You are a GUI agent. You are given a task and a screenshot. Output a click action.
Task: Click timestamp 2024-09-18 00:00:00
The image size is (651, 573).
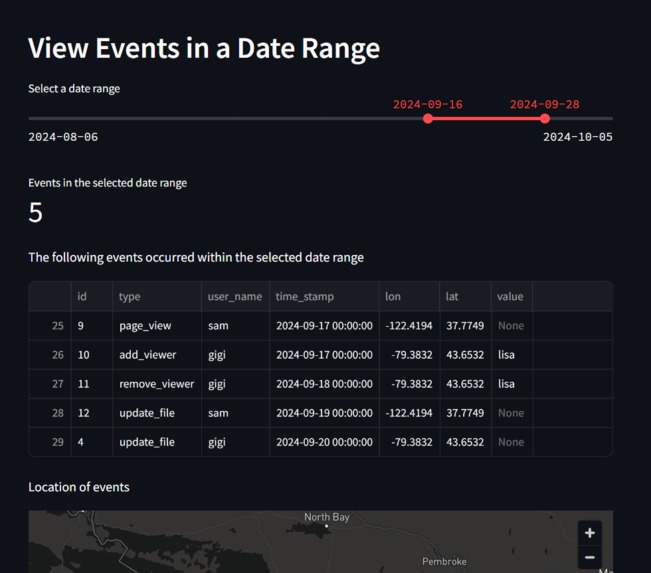pos(324,384)
